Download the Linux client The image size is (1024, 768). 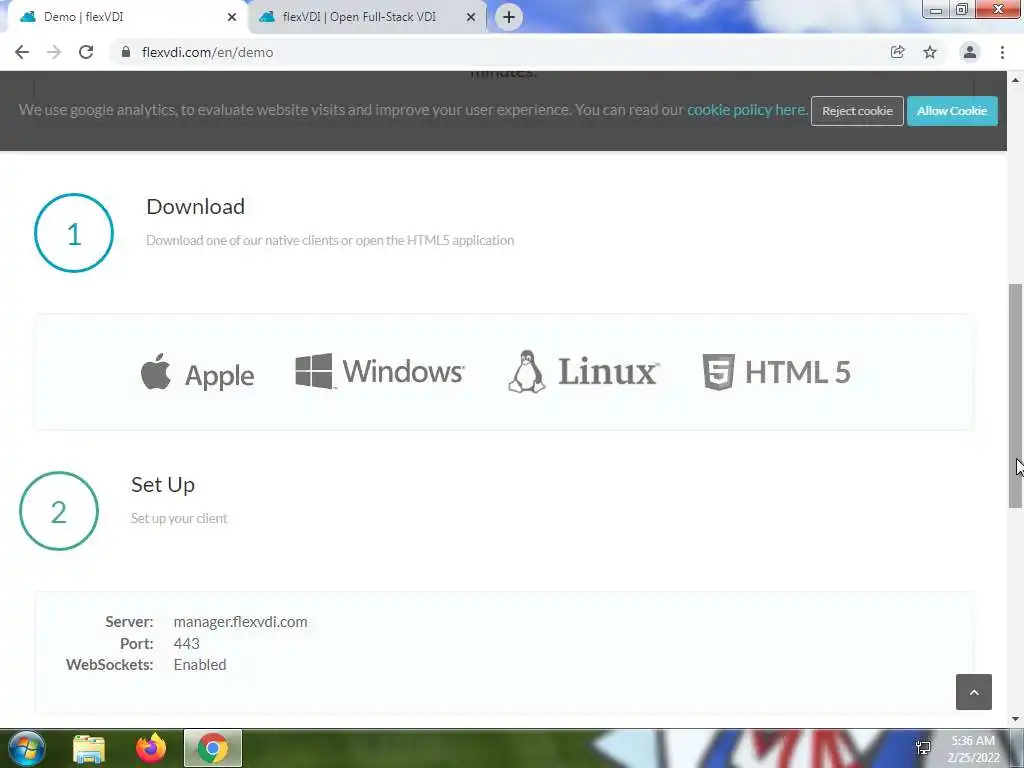pyautogui.click(x=583, y=372)
